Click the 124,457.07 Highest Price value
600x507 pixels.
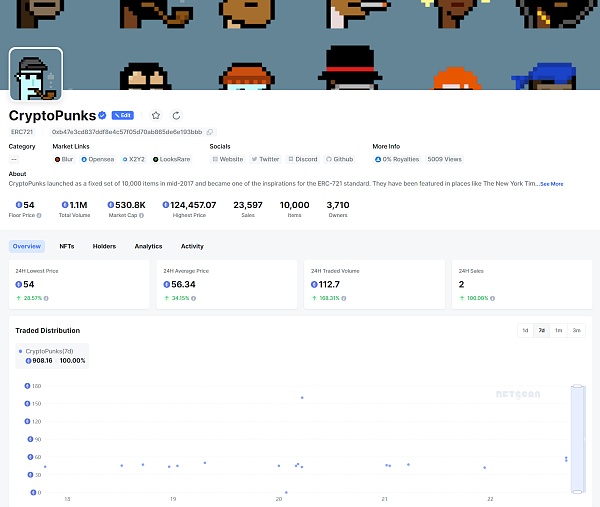189,205
